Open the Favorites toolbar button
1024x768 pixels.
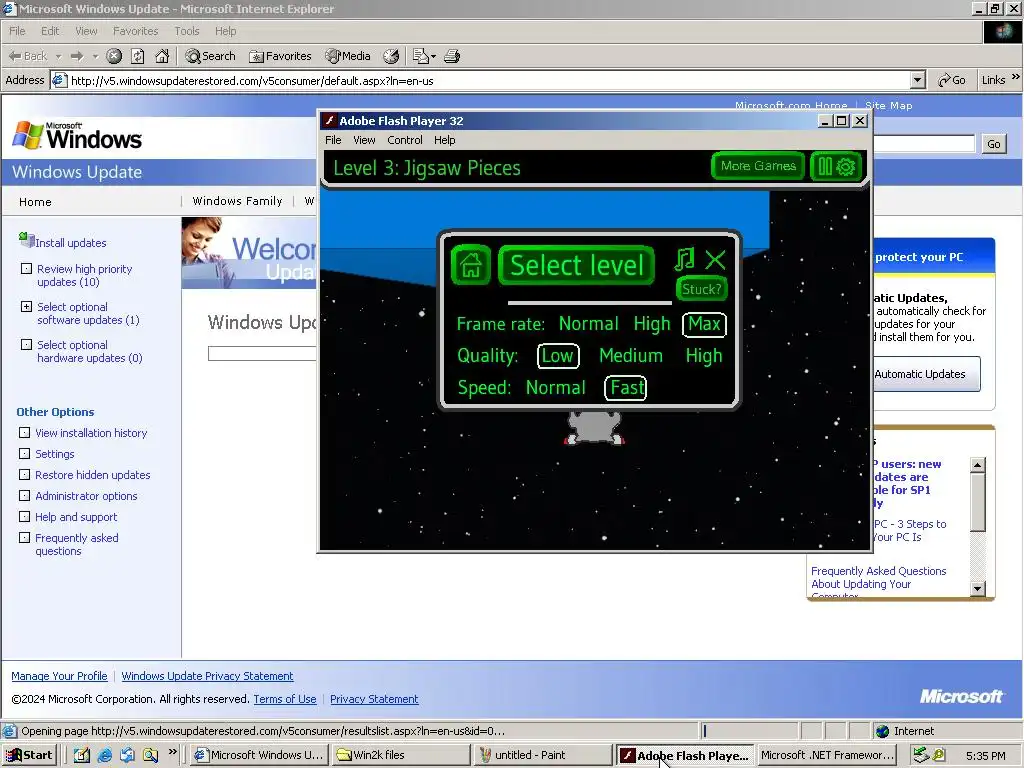pyautogui.click(x=280, y=56)
